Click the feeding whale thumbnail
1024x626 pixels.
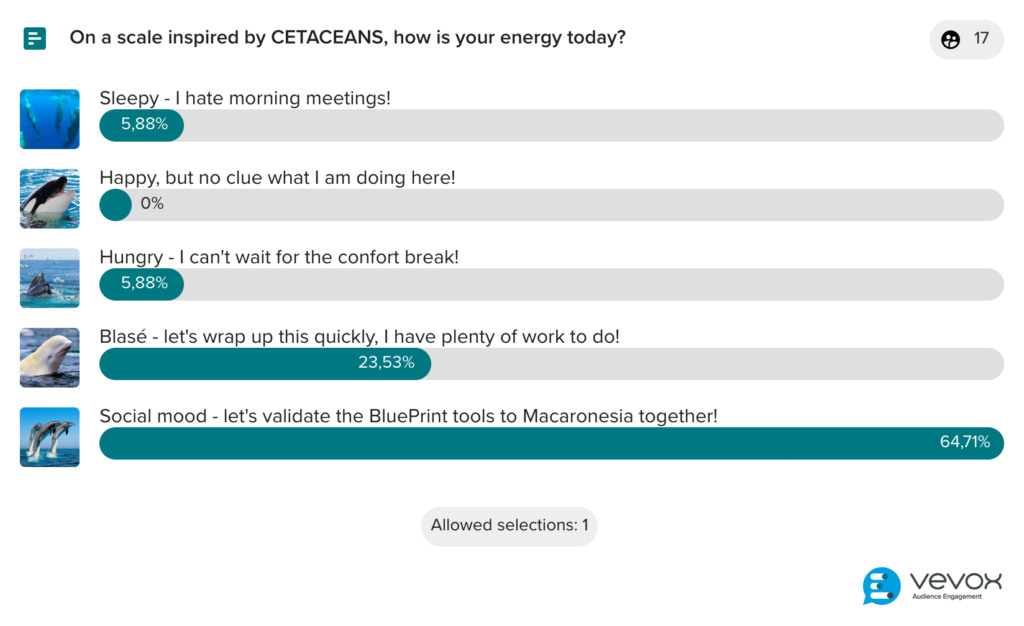(x=50, y=278)
